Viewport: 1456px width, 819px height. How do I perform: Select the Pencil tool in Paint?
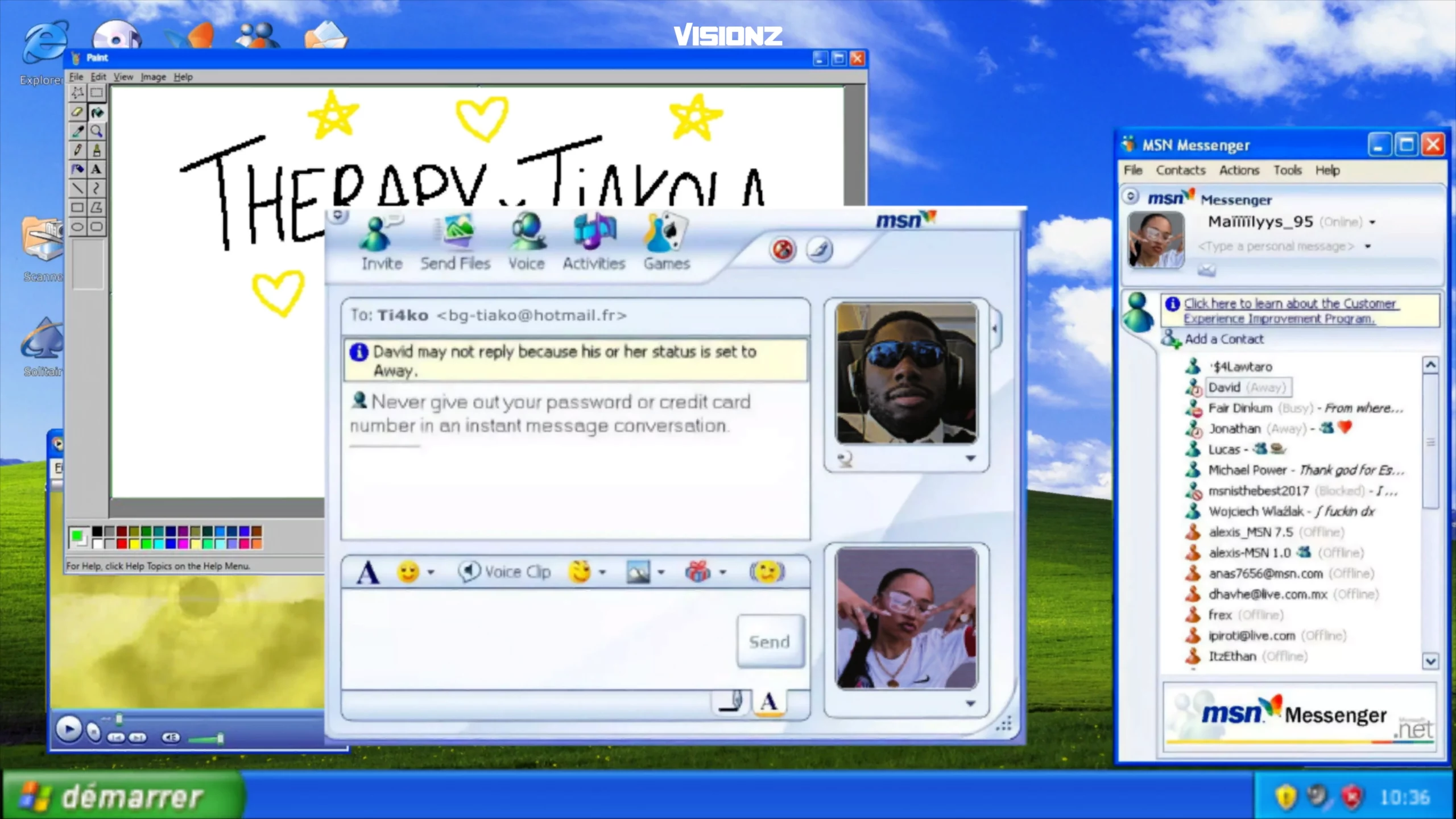(x=78, y=150)
